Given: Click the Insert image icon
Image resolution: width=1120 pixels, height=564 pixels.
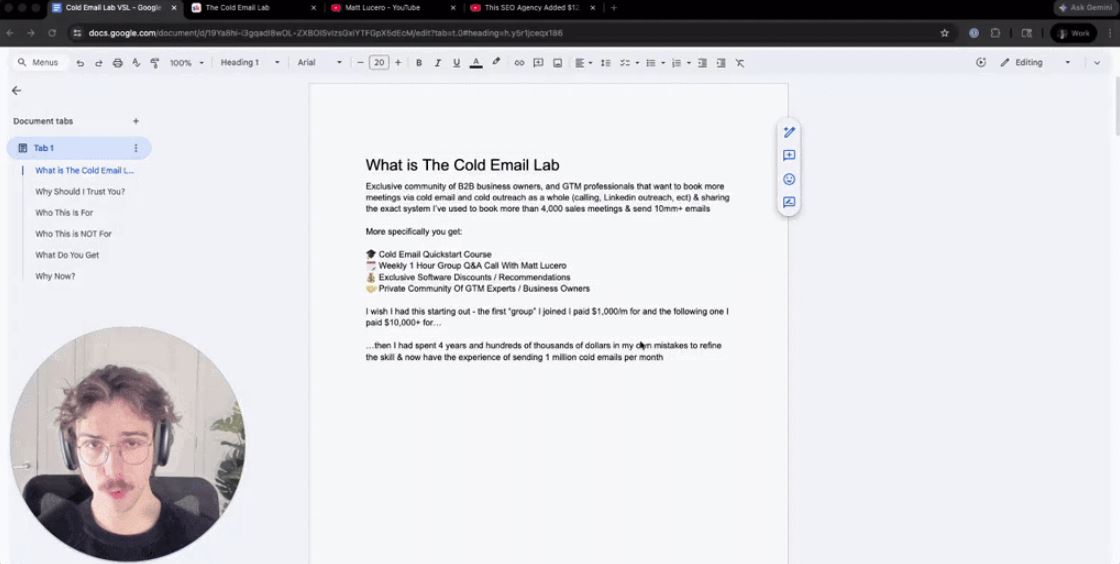Looking at the screenshot, I should (x=558, y=63).
